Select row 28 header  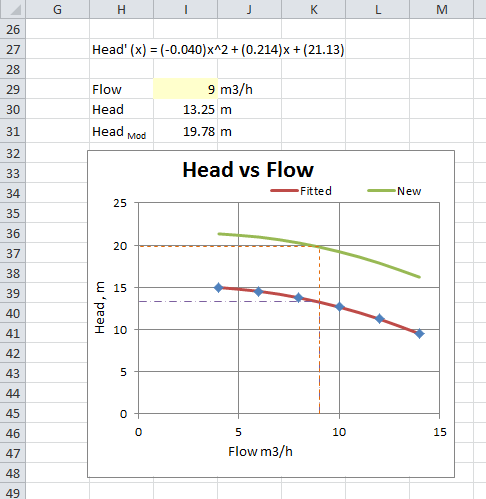click(x=13, y=69)
